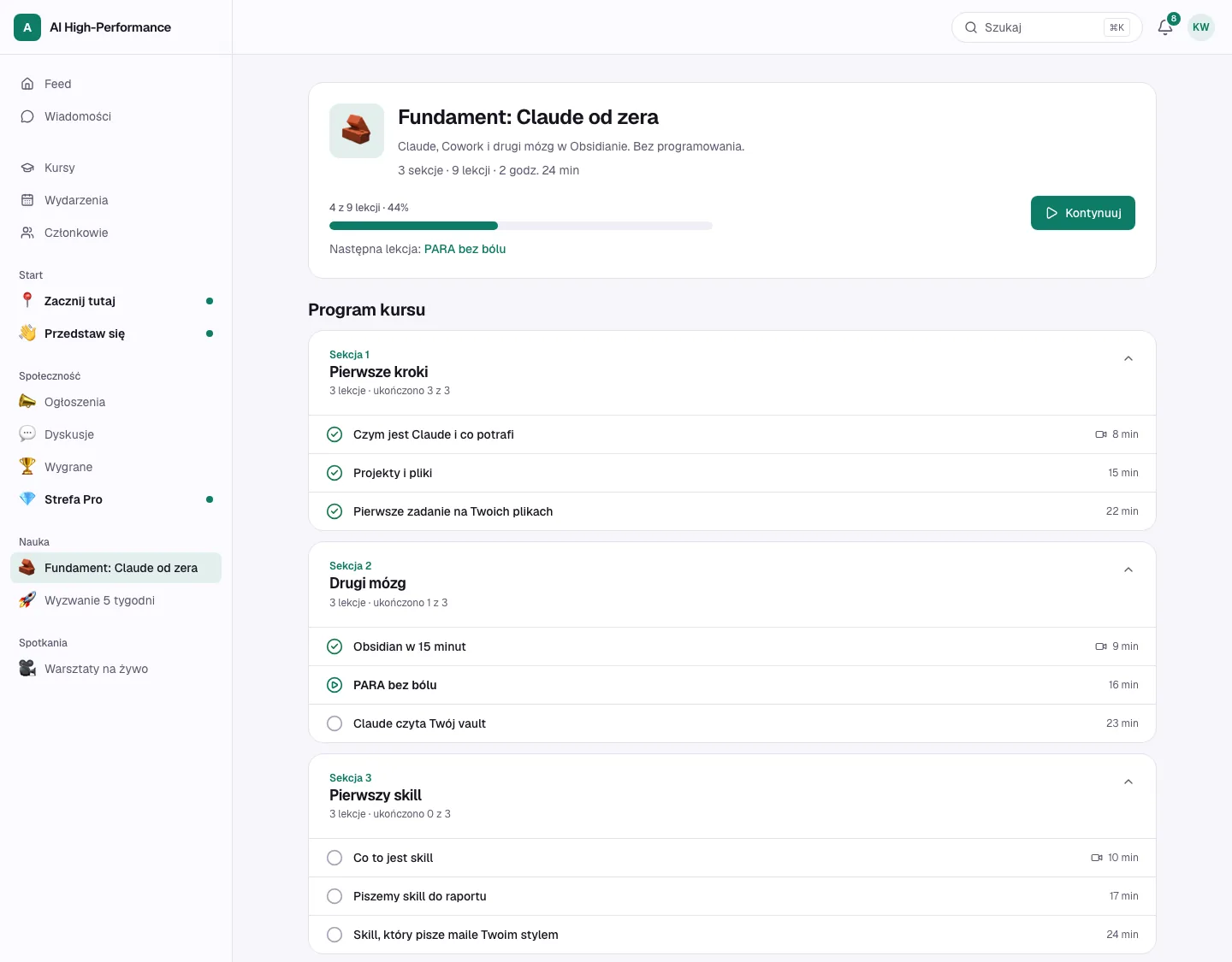Collapse Sekcja 2 Drugi mózg chevron
This screenshot has height=962, width=1232.
pos(1128,570)
